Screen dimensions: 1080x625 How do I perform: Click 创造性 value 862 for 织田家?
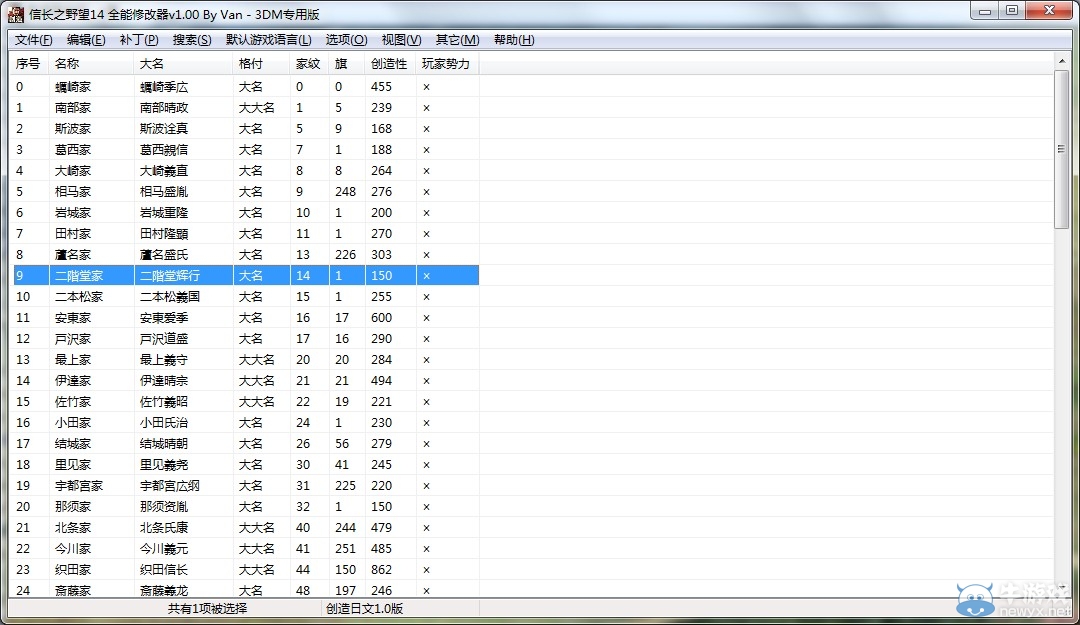pyautogui.click(x=382, y=570)
